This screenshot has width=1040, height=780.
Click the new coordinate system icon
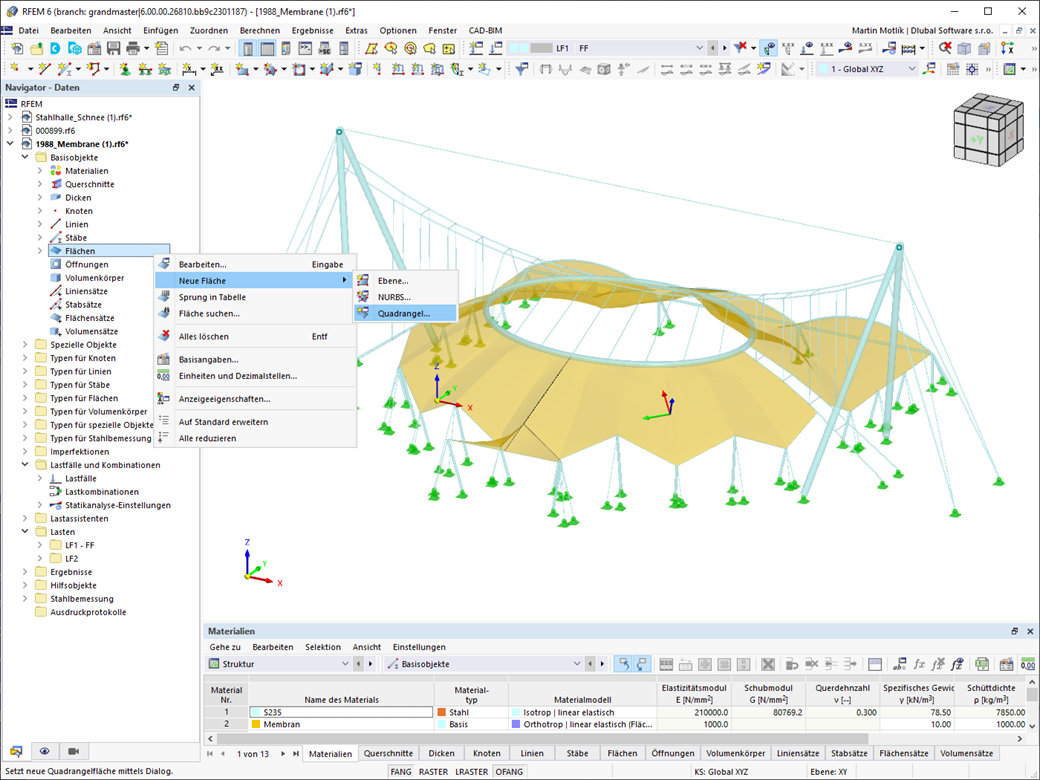929,69
